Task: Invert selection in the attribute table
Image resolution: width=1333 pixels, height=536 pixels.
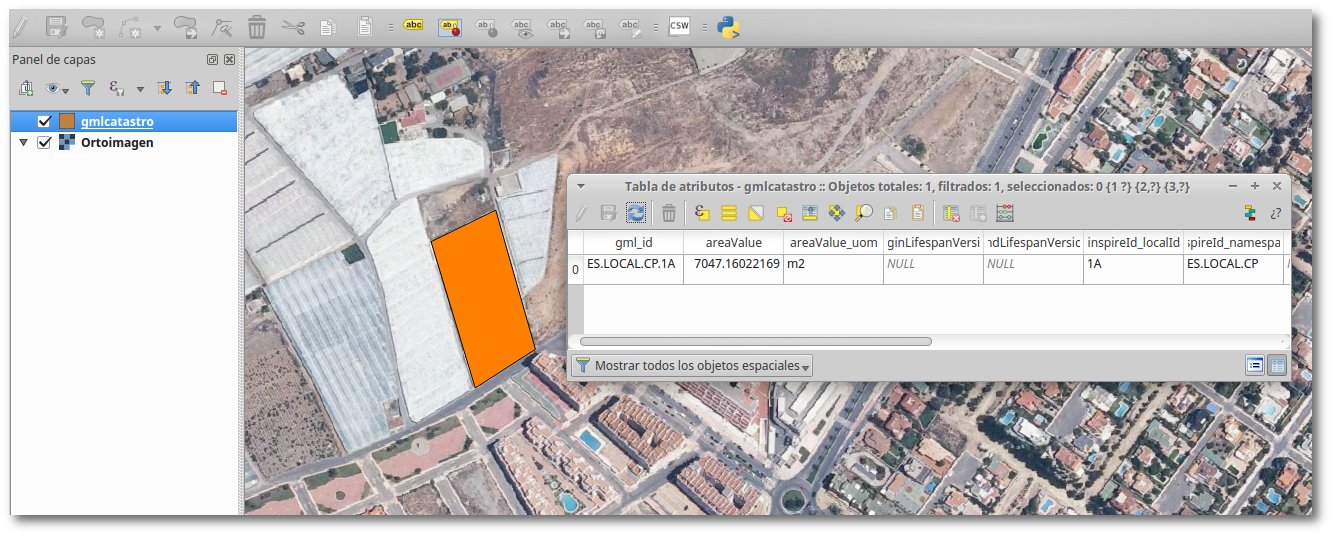Action: coord(756,213)
